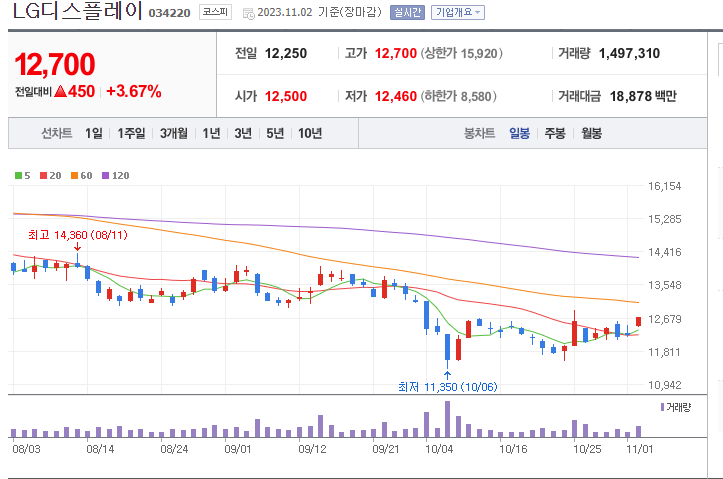
Task: Click the 거래량 1,497,310 value
Action: click(x=629, y=53)
